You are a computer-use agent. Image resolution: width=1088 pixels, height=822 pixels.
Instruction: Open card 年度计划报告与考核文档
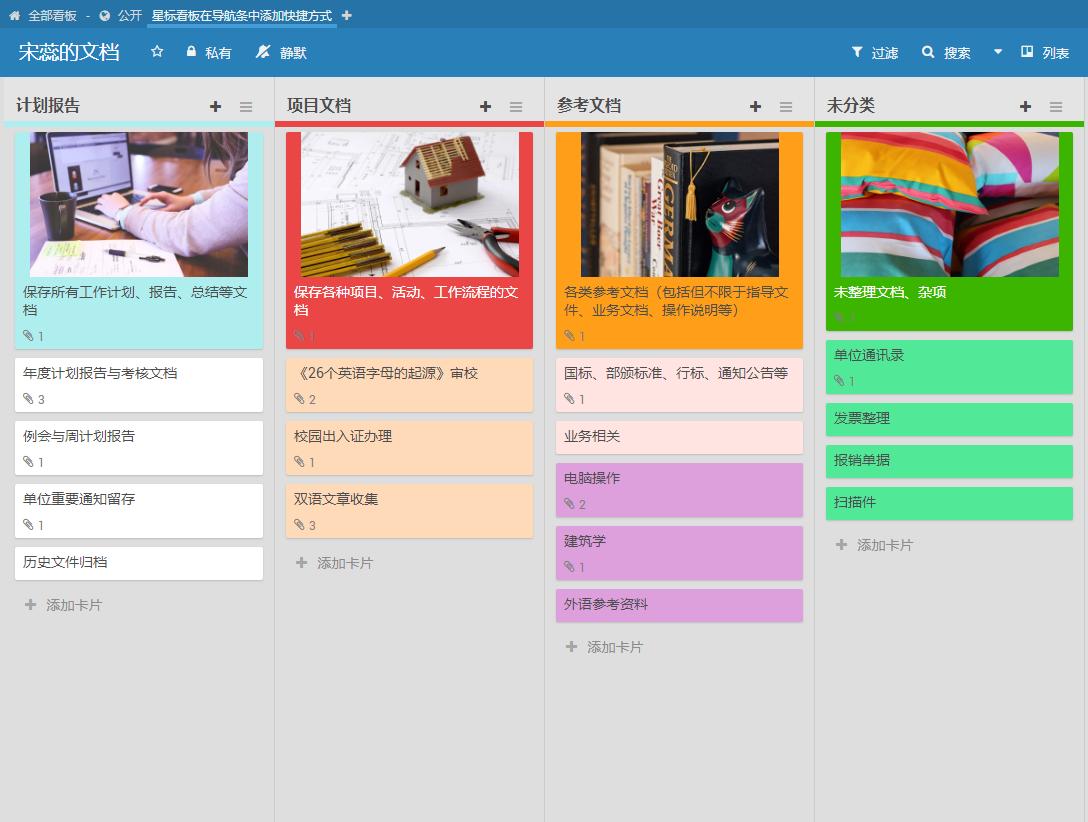(139, 385)
